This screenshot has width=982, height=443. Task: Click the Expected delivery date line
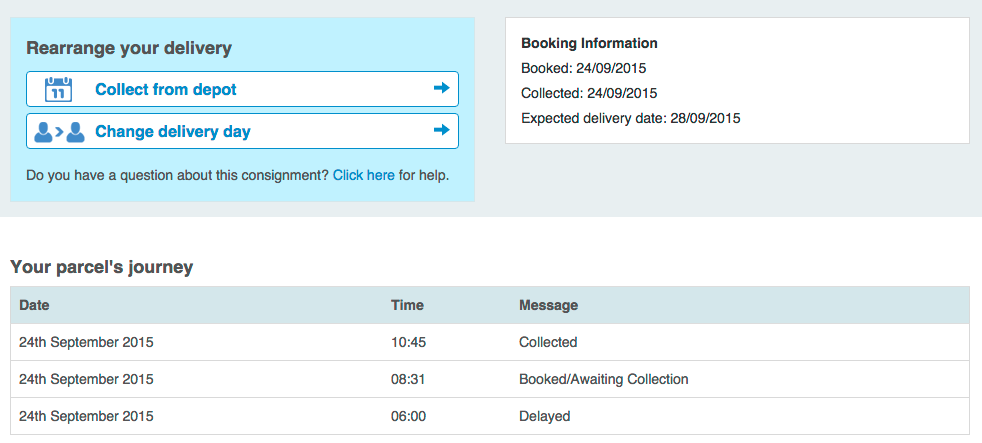coord(630,118)
